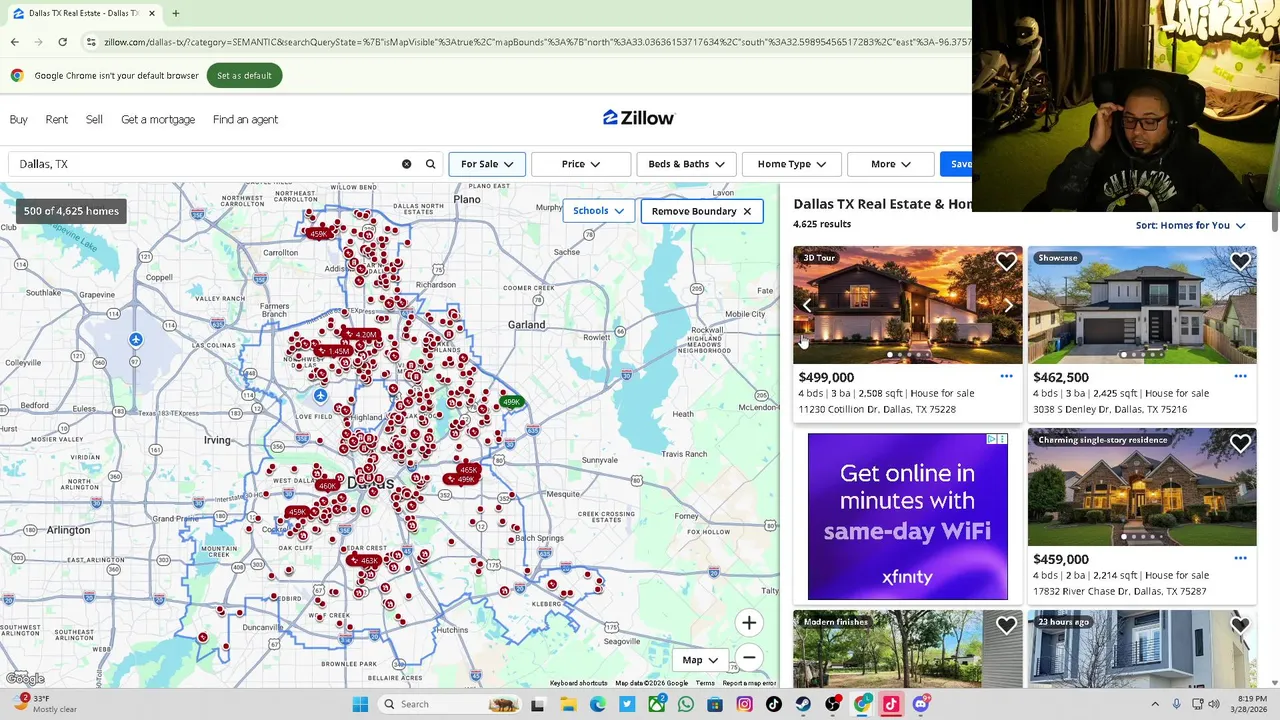Open the Showcase house photo
Image resolution: width=1280 pixels, height=720 pixels.
[x=1142, y=305]
